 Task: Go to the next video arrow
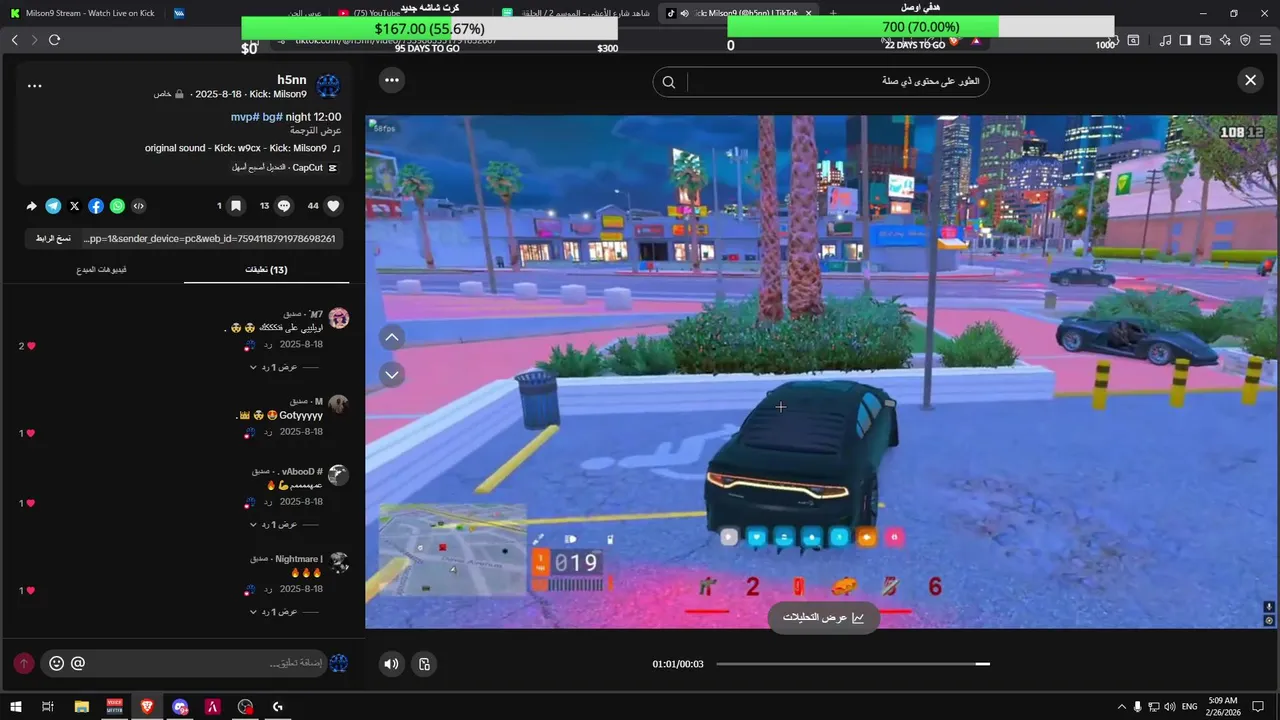click(392, 375)
